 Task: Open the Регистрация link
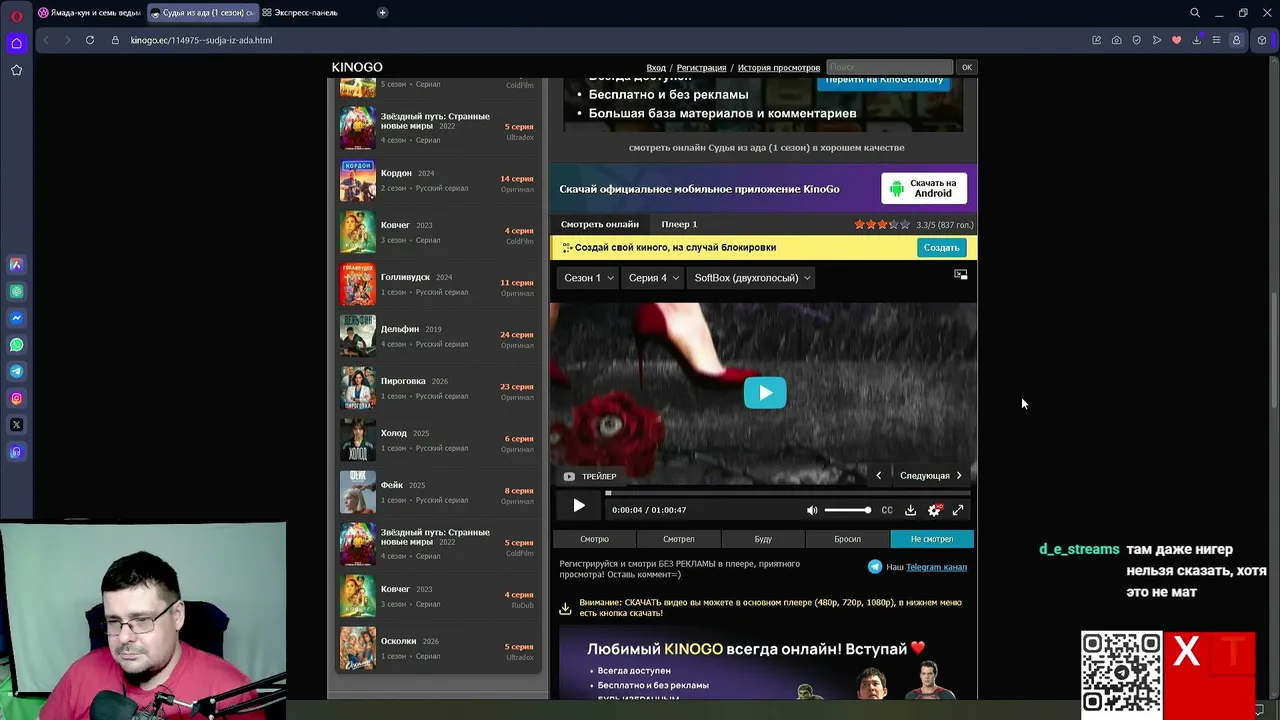(701, 68)
